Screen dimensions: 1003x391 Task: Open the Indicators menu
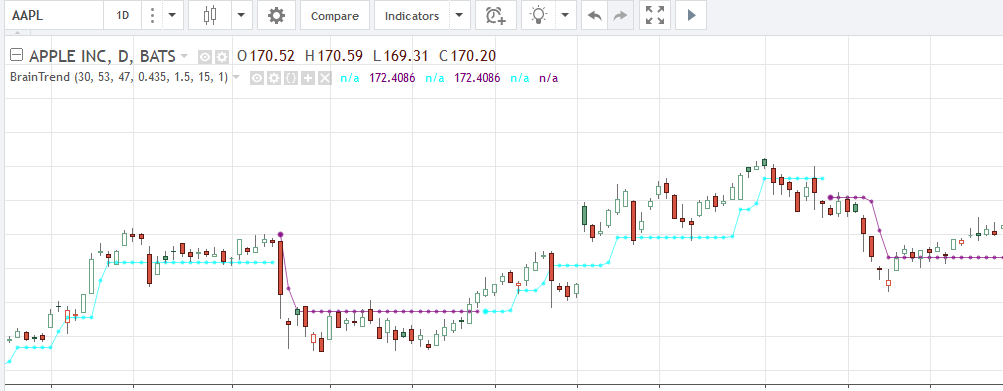pyautogui.click(x=412, y=15)
